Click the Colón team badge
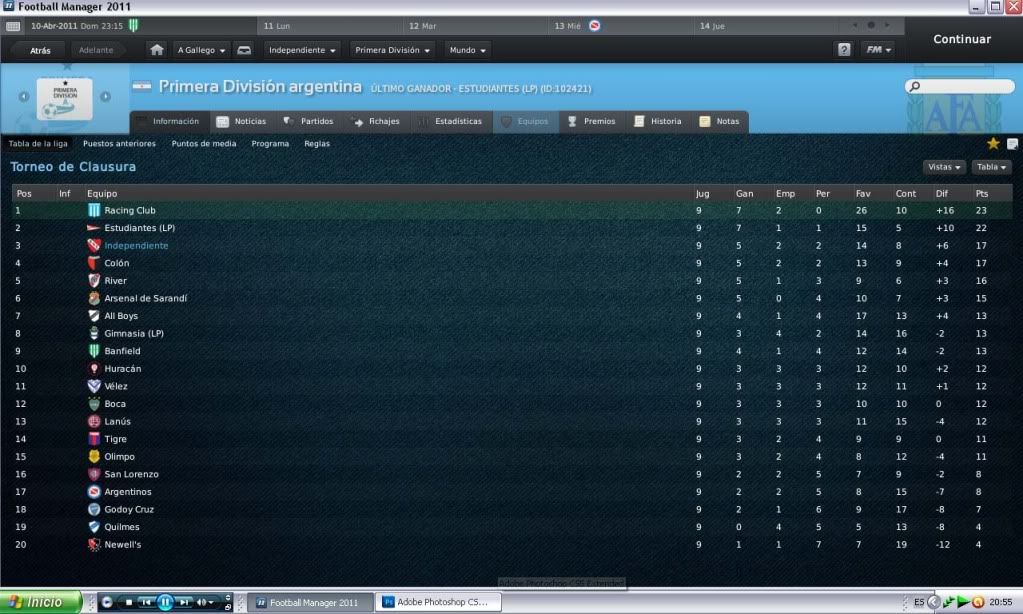The height and width of the screenshot is (614, 1023). point(94,263)
